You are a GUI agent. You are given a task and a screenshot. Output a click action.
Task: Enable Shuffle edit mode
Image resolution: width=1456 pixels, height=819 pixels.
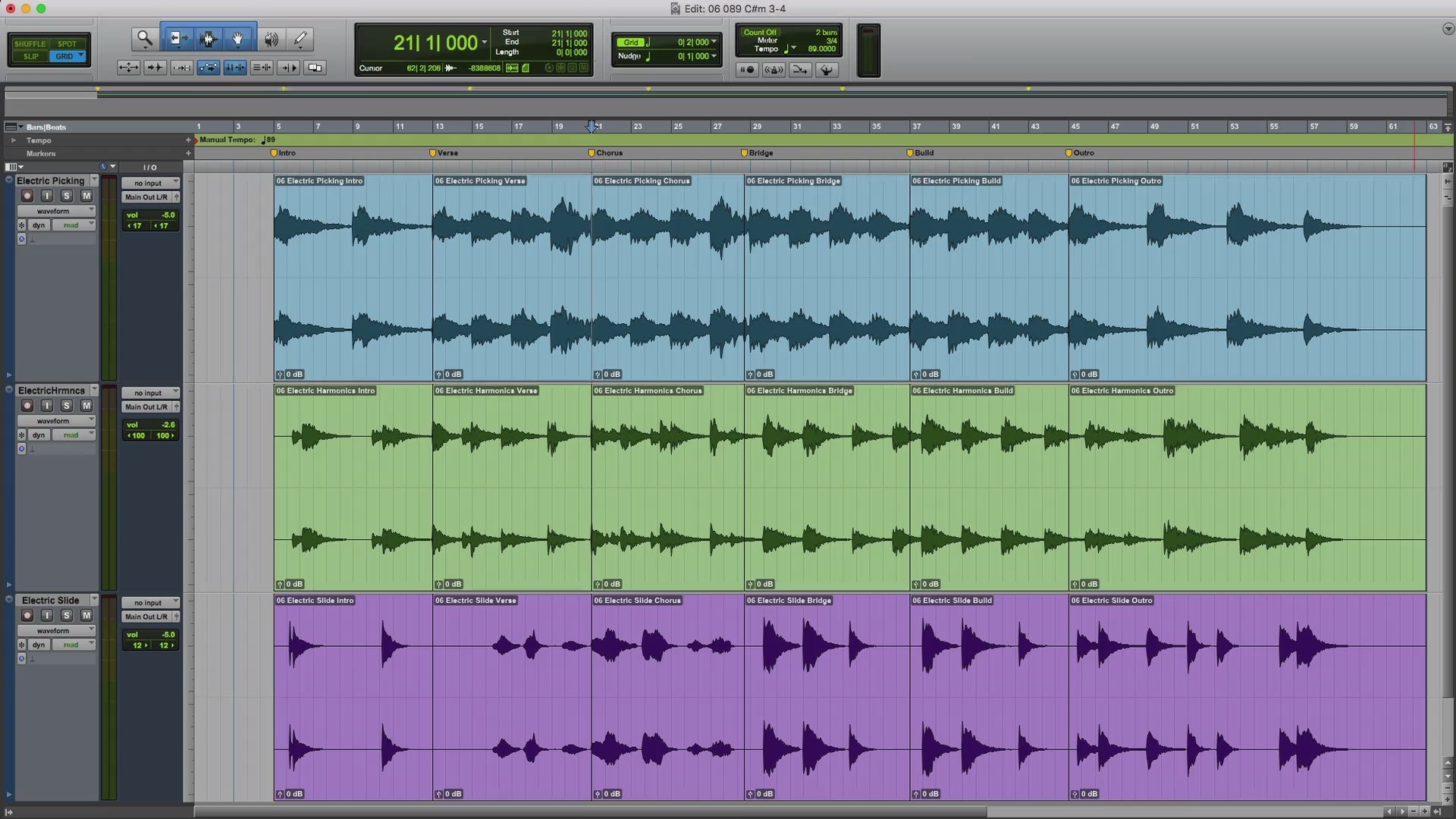tap(30, 44)
